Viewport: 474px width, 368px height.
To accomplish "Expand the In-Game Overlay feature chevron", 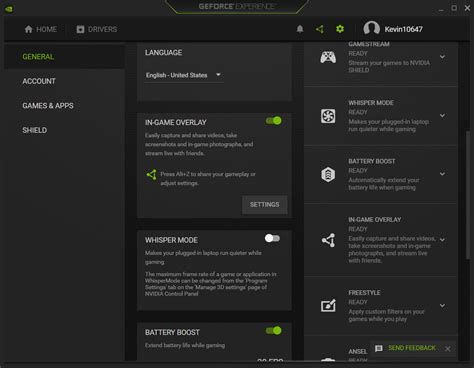I will [442, 240].
